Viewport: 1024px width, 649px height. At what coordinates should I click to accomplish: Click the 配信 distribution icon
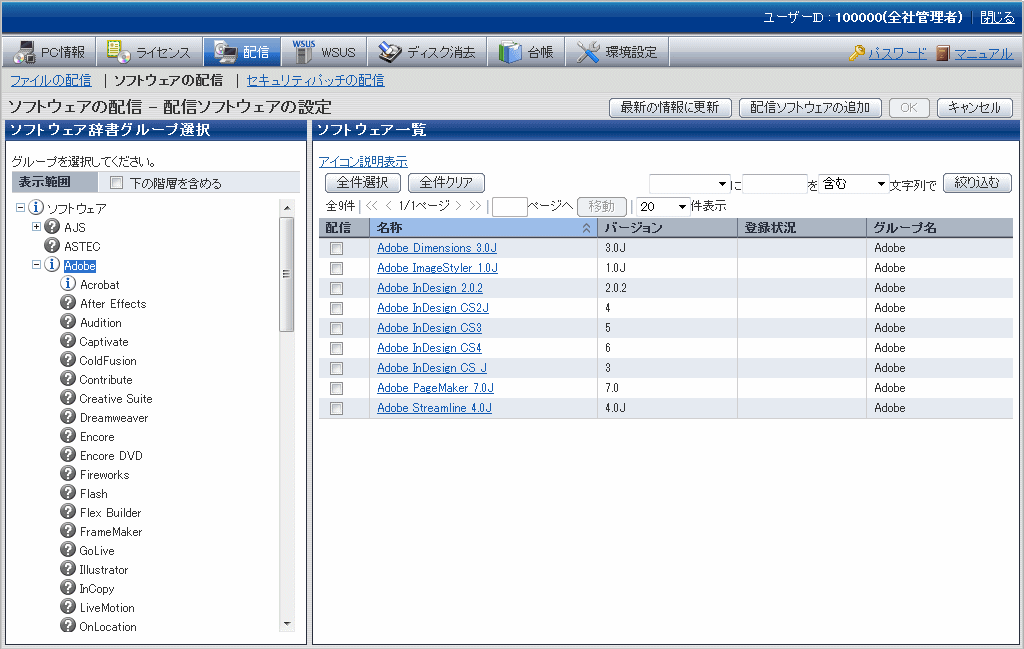(225, 52)
